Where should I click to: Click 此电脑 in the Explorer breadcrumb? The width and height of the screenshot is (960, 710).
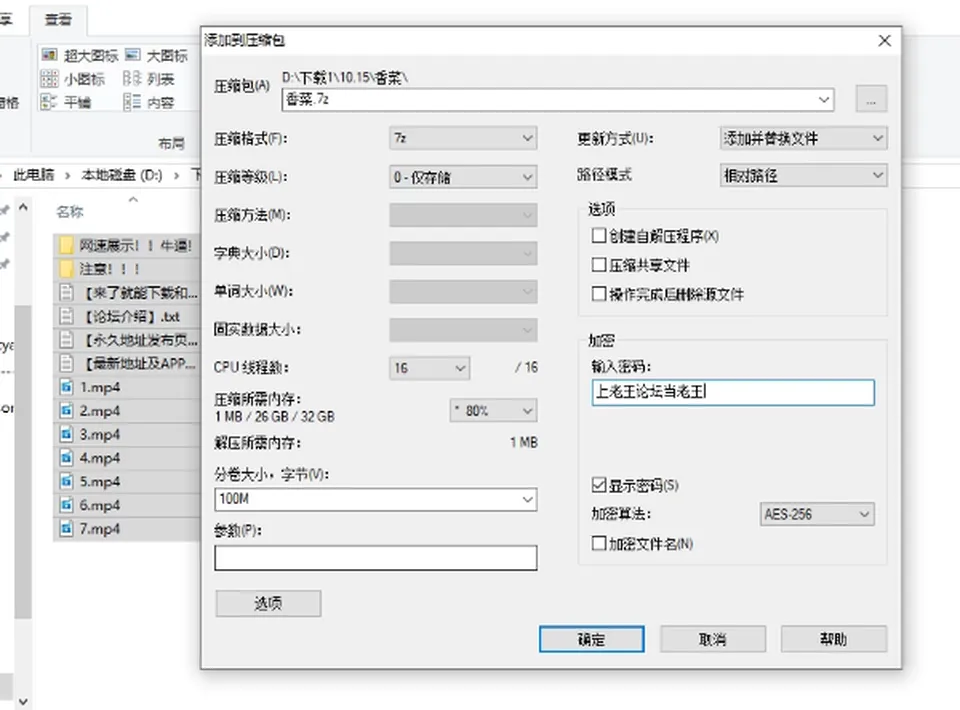coord(34,176)
